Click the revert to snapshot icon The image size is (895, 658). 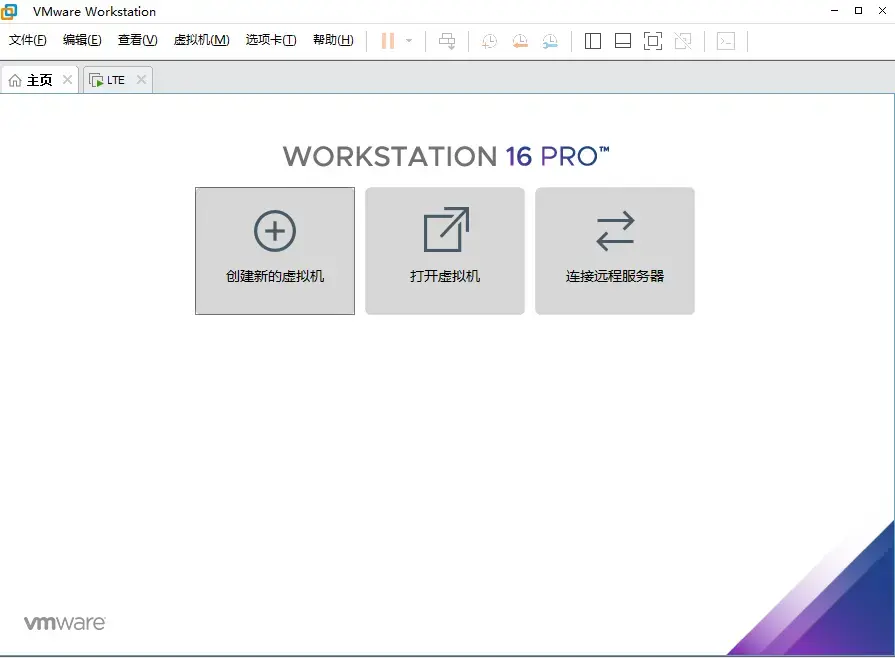[520, 41]
